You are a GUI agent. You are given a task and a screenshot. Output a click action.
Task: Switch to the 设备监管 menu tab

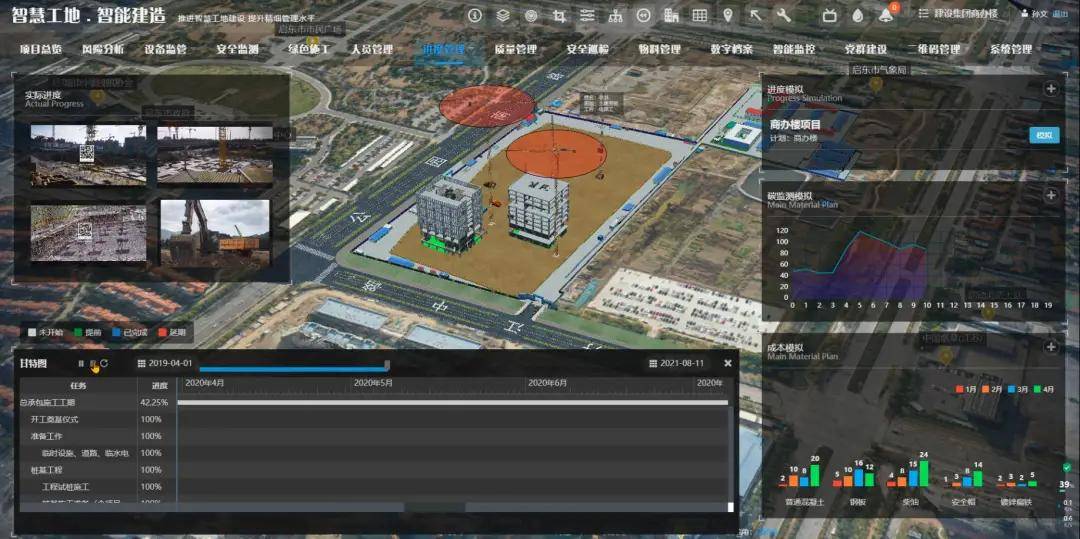165,49
